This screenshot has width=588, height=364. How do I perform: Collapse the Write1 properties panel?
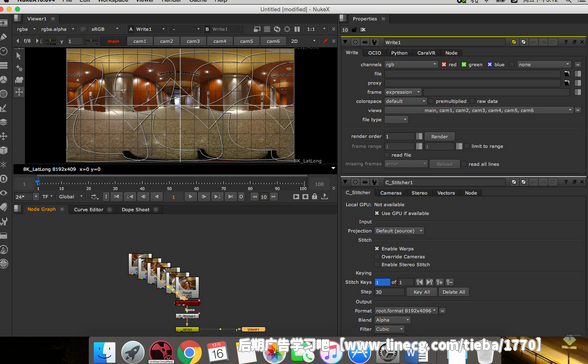coord(345,42)
